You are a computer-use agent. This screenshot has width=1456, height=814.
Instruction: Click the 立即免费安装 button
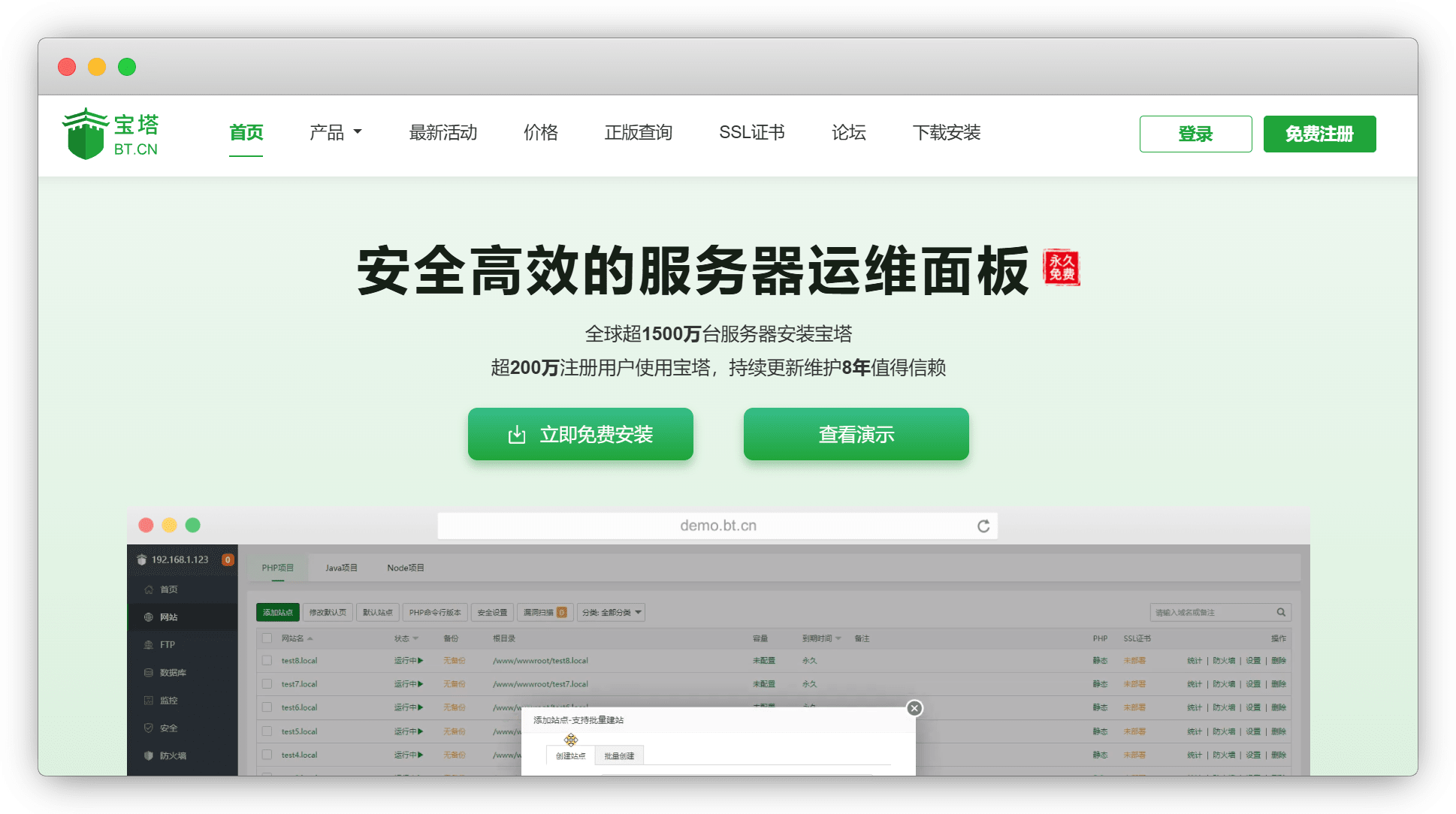coord(580,434)
